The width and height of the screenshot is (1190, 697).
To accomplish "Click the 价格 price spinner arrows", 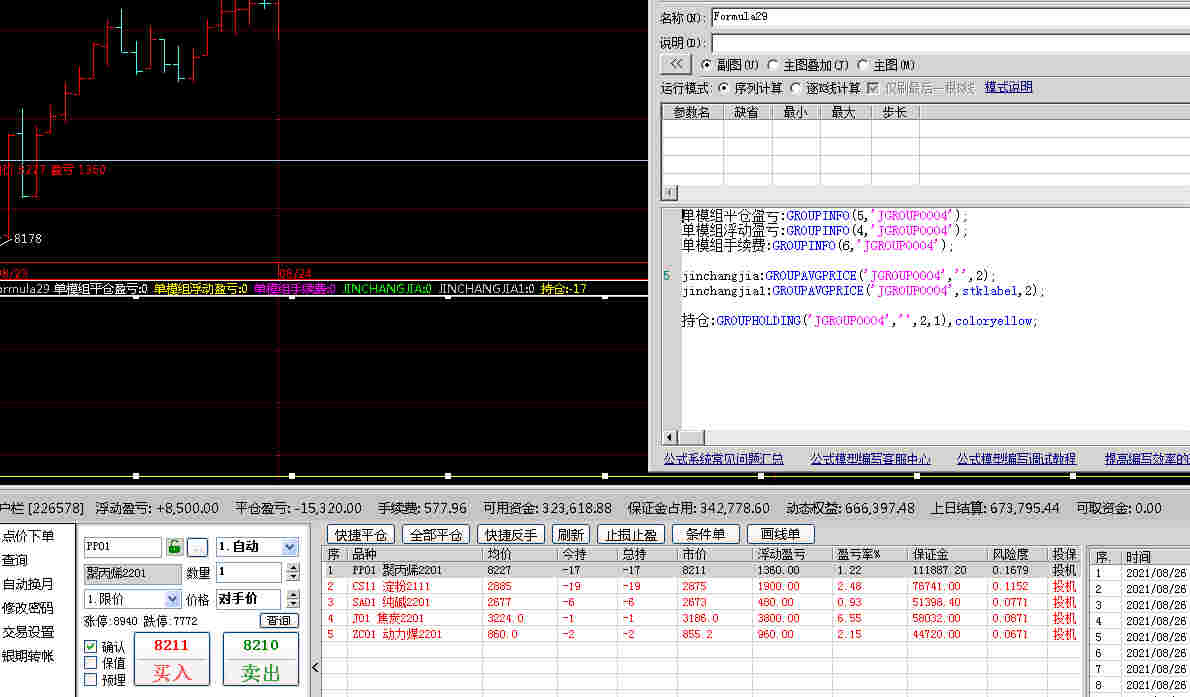I will pyautogui.click(x=293, y=598).
